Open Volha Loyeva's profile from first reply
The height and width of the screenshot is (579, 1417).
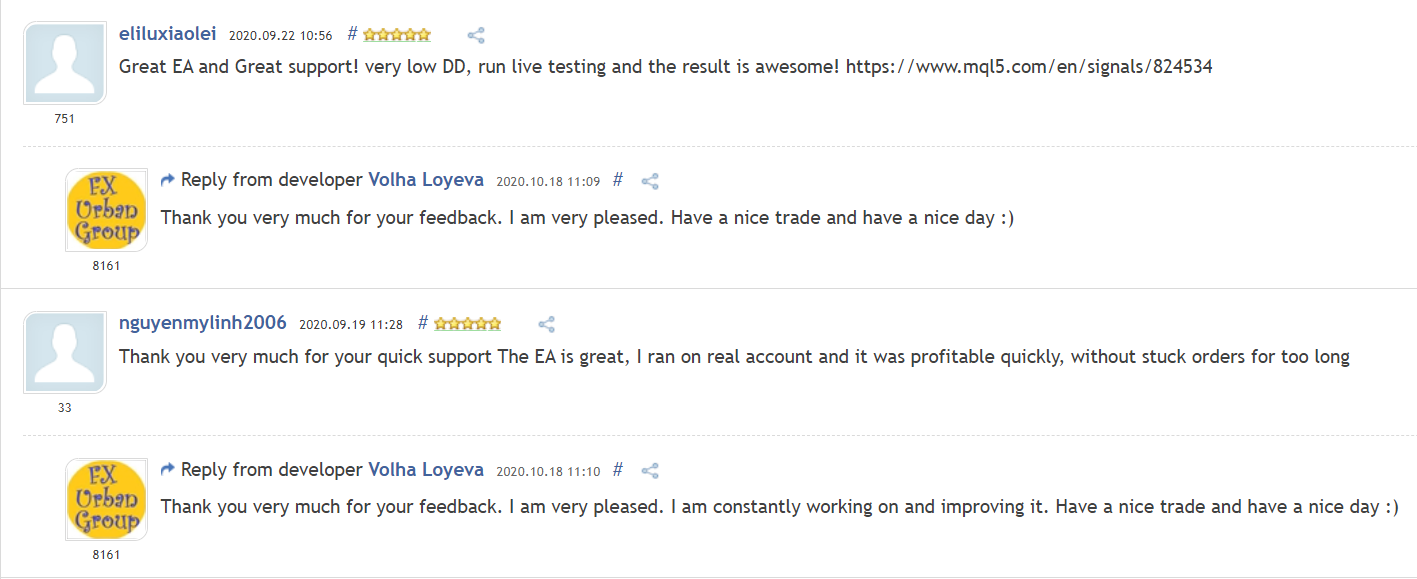pos(426,180)
